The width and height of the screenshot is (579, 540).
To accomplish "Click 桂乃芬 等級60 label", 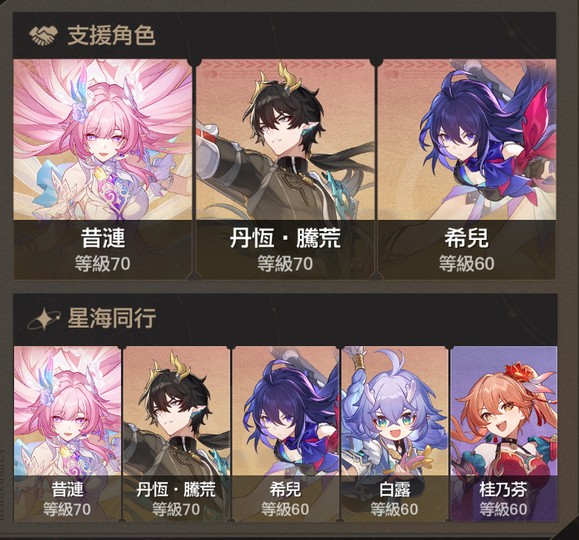I will click(504, 509).
